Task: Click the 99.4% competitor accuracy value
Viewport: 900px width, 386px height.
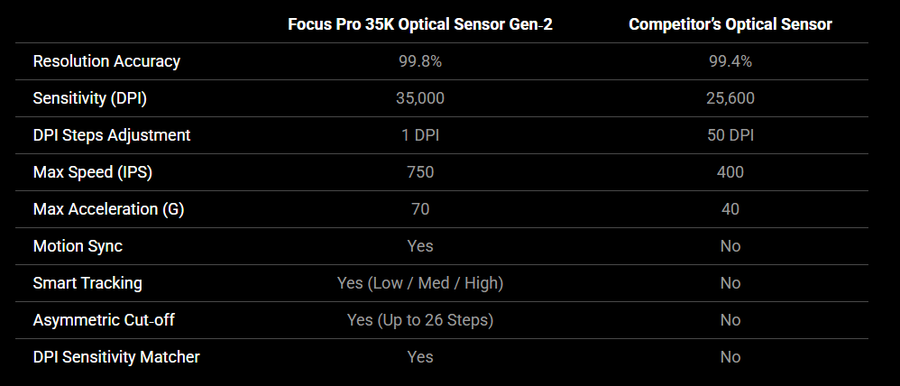Action: coord(730,61)
